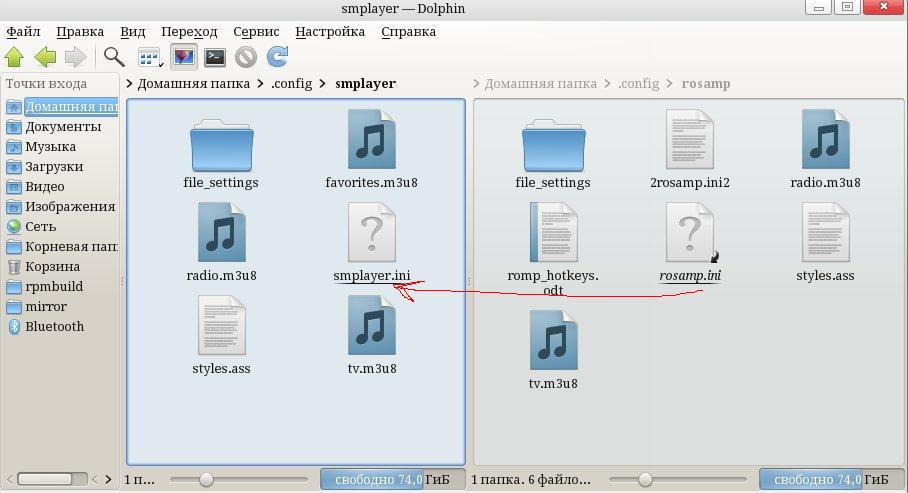Viewport: 908px width, 493px height.
Task: Adjust right pane icon zoom slider
Action: (x=645, y=480)
